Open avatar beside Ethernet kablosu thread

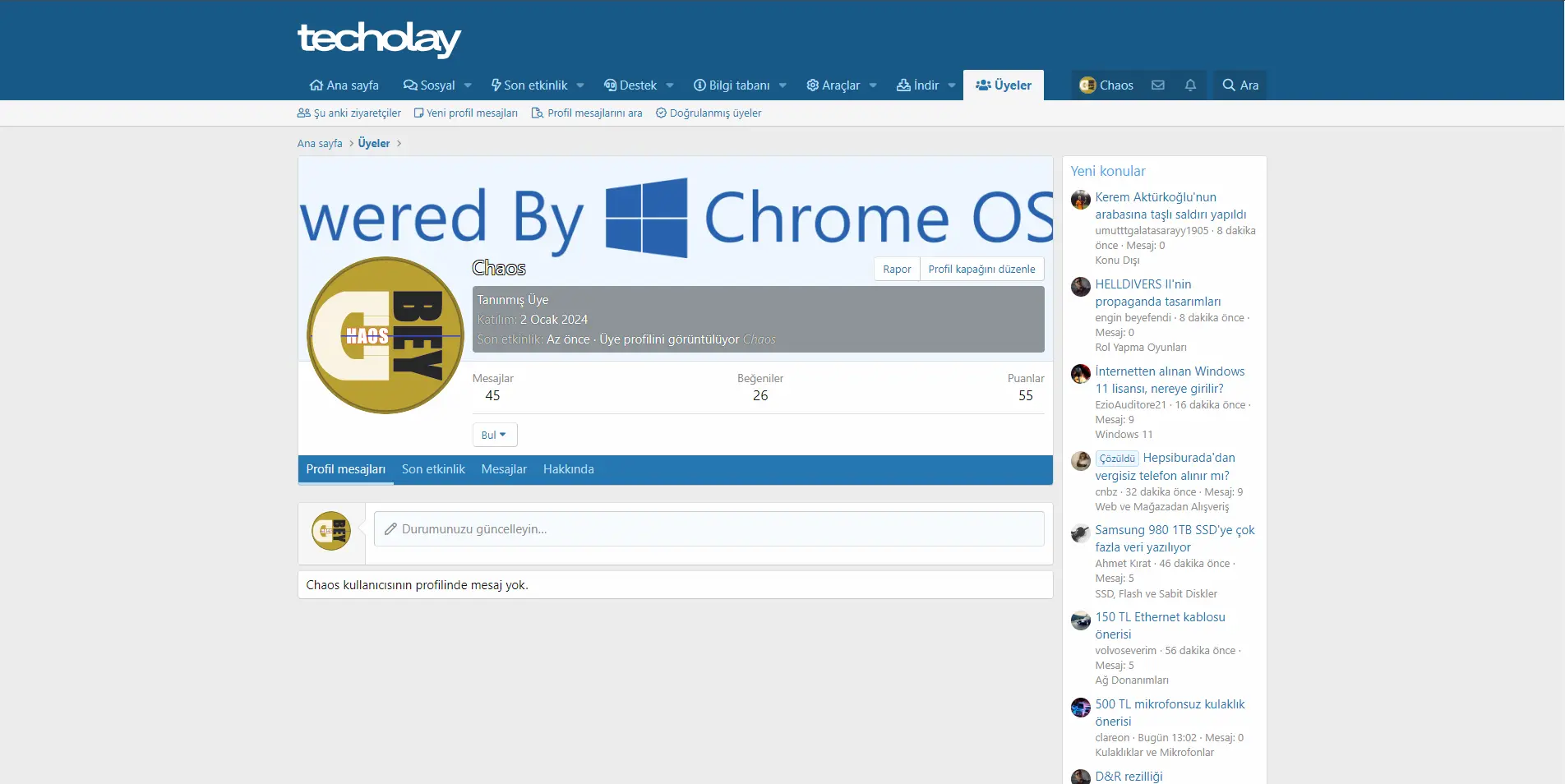click(1081, 620)
